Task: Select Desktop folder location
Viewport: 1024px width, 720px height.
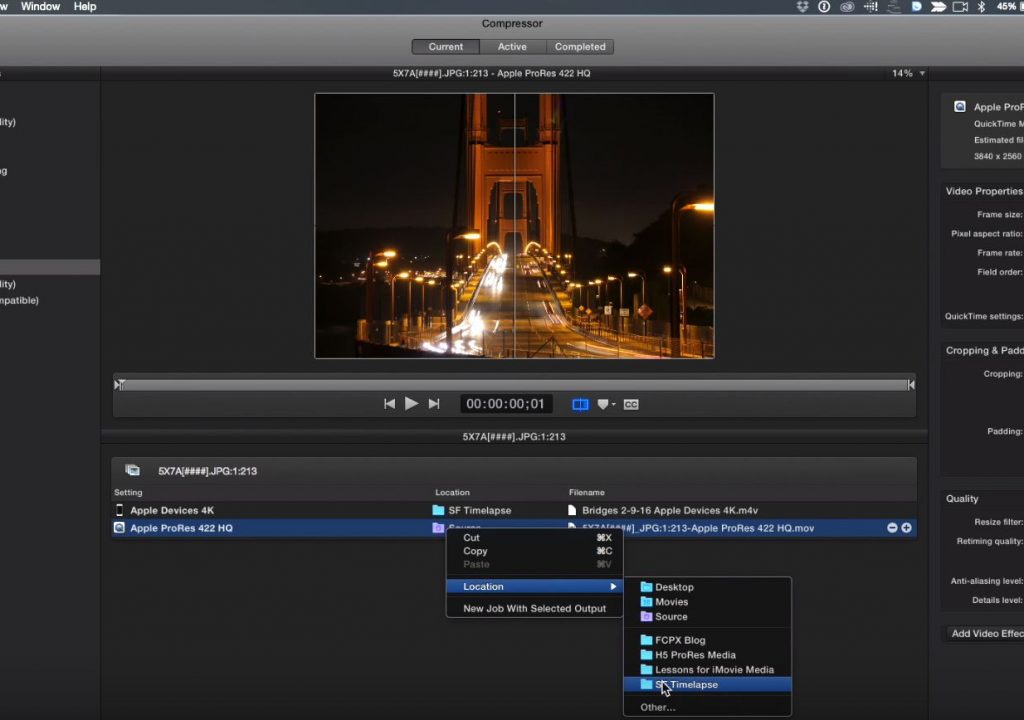Action: pyautogui.click(x=707, y=587)
